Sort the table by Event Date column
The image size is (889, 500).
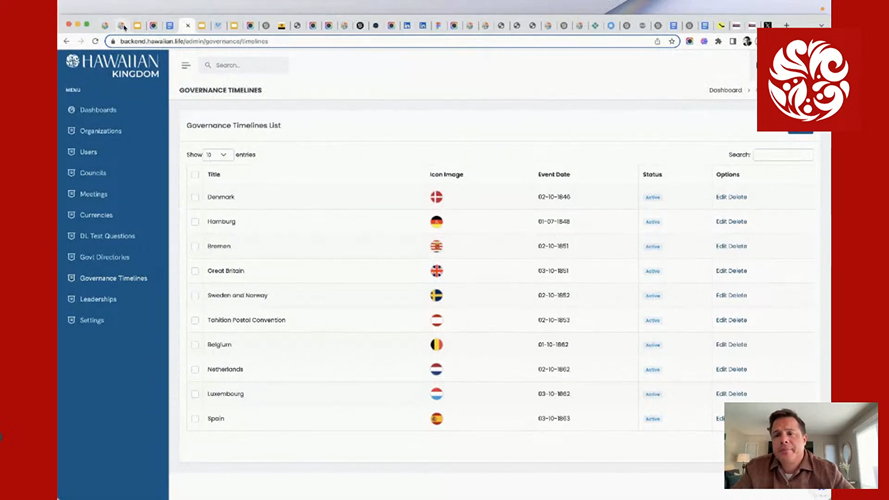(554, 175)
